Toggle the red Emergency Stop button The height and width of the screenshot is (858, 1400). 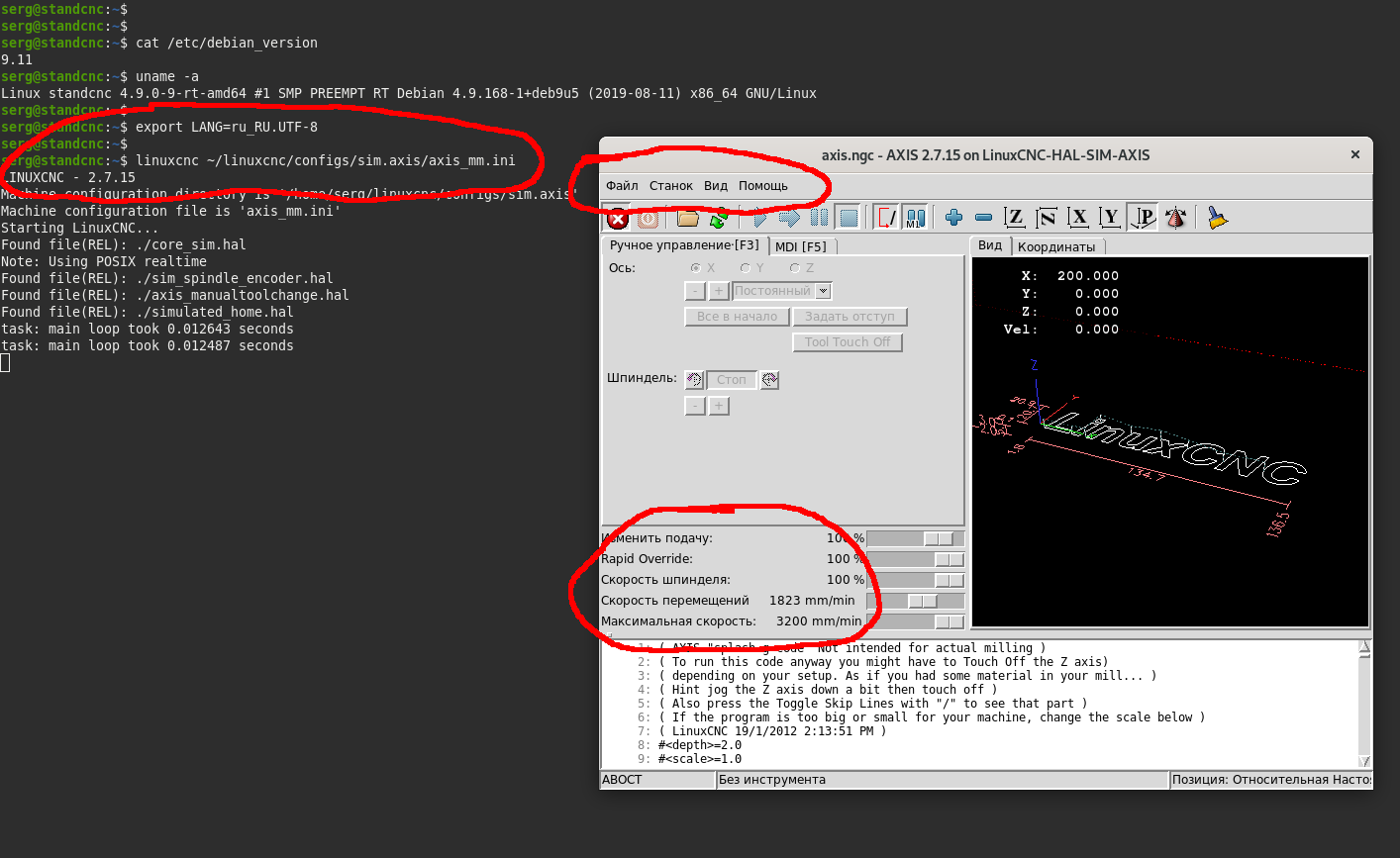coord(617,218)
